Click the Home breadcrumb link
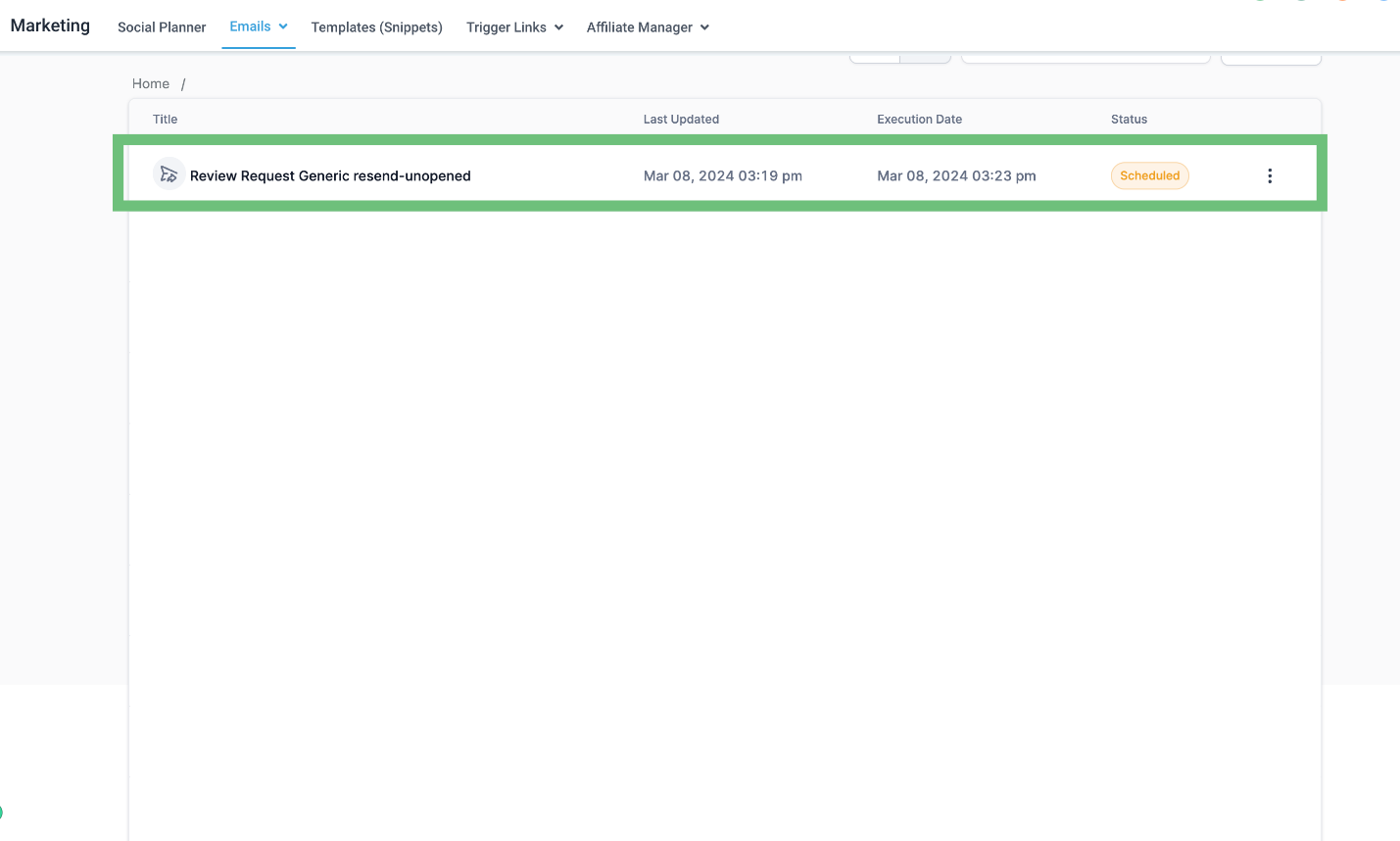The width and height of the screenshot is (1400, 841). (x=151, y=83)
